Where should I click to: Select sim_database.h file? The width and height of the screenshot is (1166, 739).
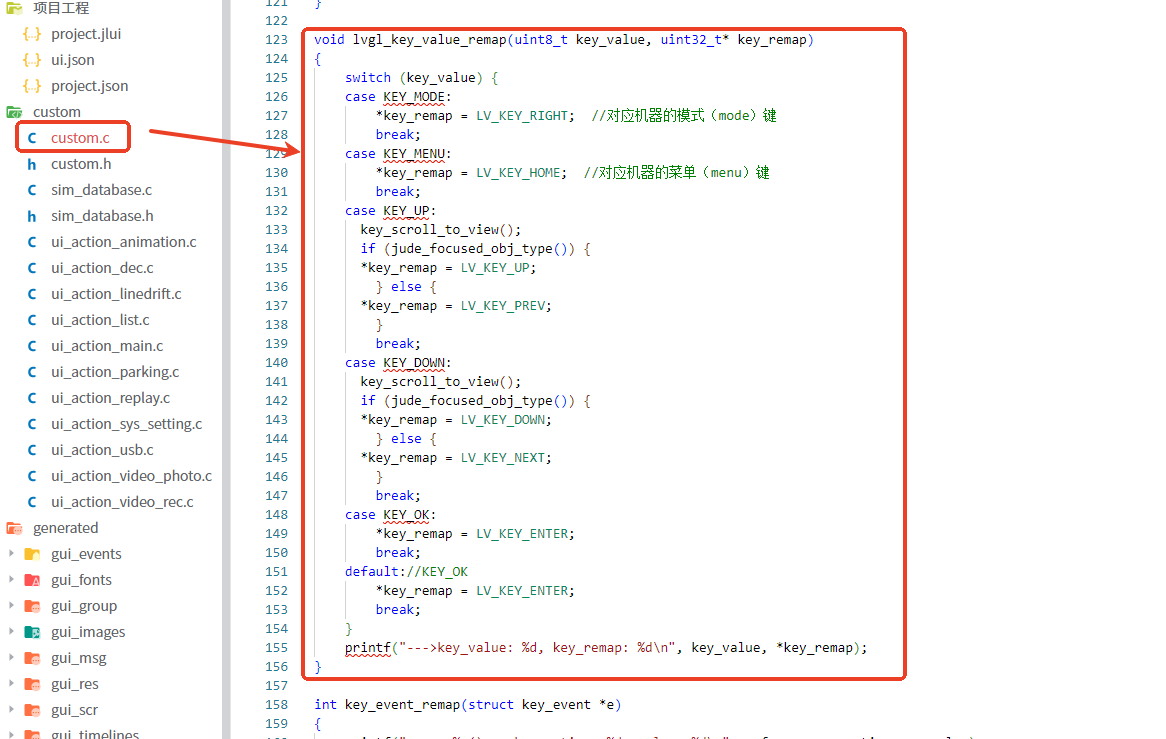coord(102,216)
